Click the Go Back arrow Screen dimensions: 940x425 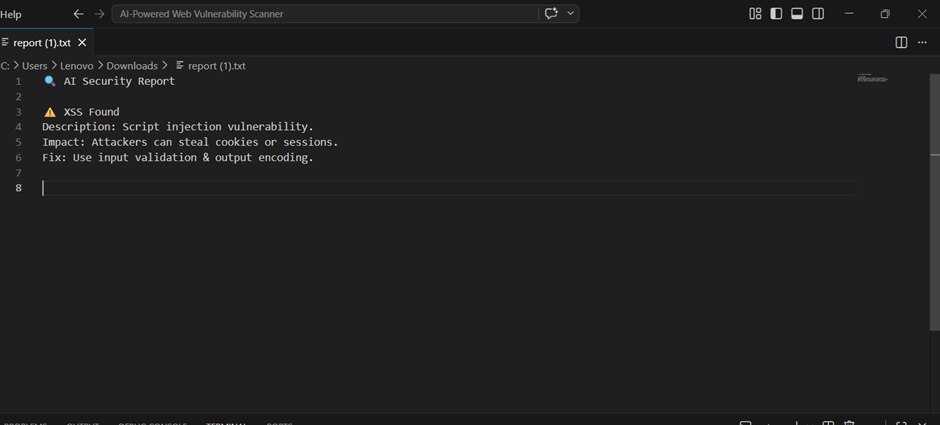click(79, 14)
